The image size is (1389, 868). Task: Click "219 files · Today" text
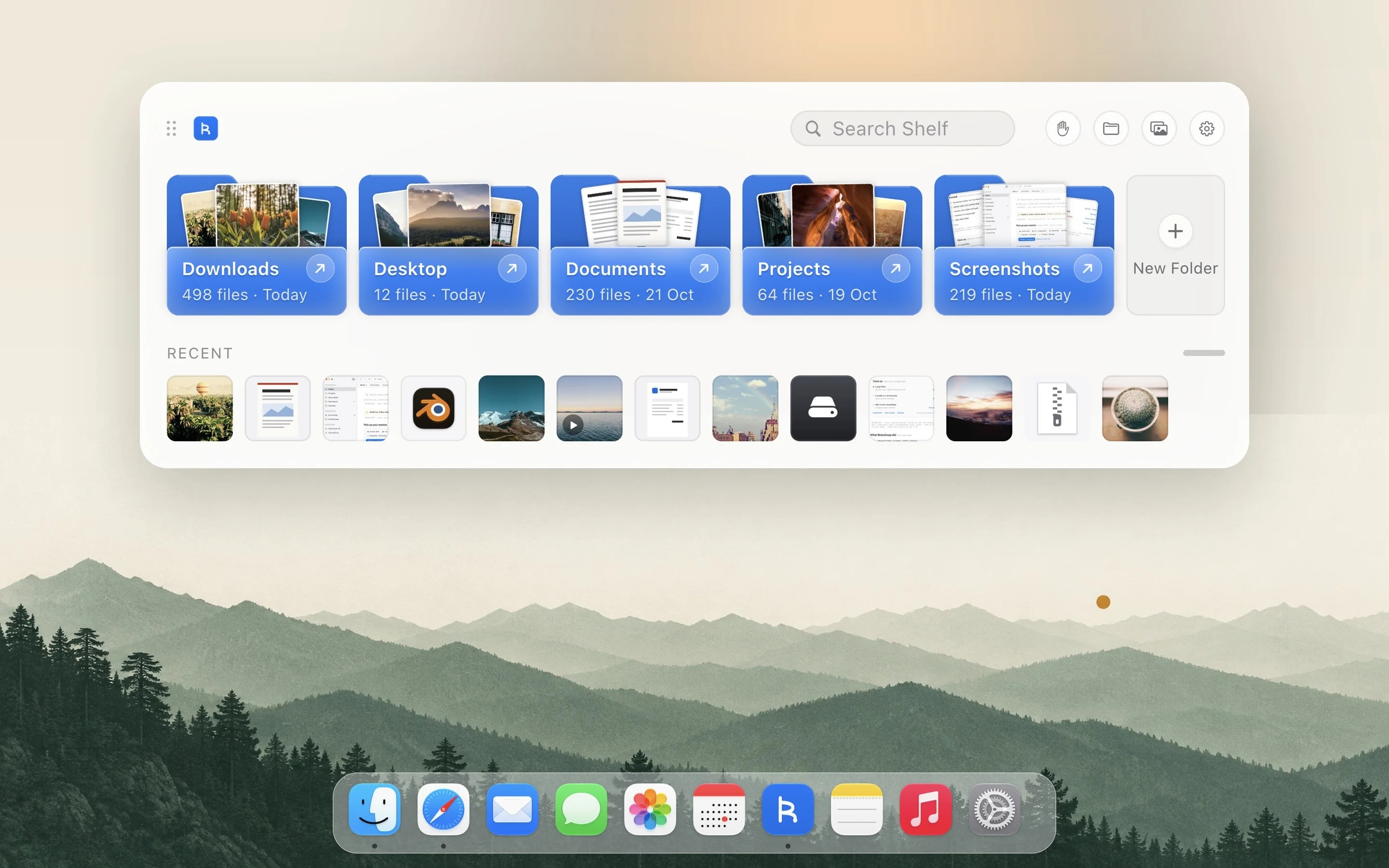point(1009,295)
